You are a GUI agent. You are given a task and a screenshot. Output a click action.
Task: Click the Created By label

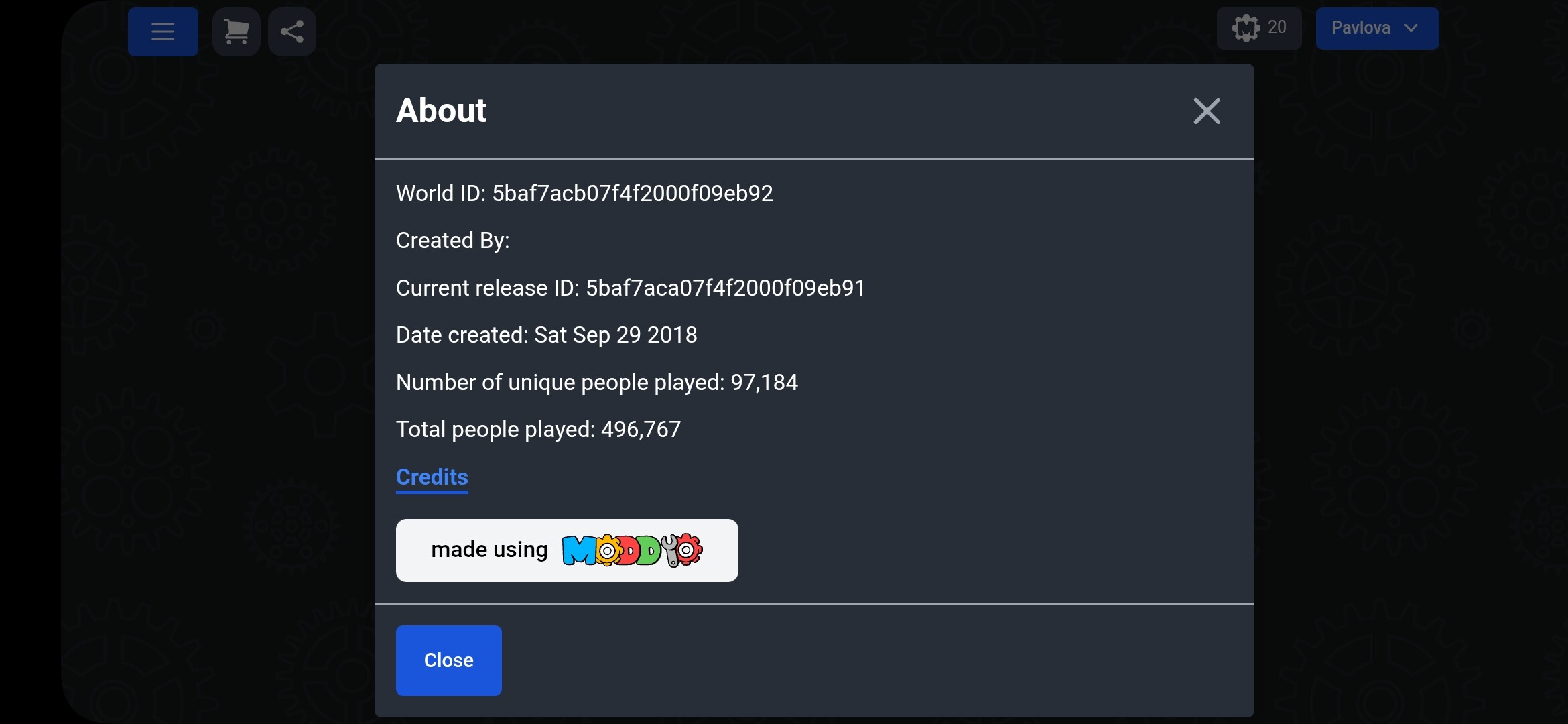pos(453,241)
